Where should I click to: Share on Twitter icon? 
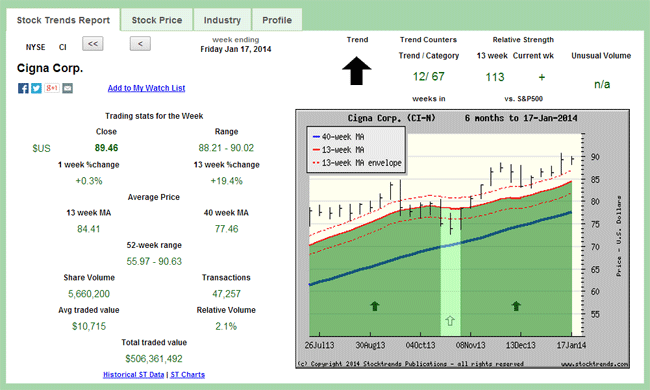36,88
